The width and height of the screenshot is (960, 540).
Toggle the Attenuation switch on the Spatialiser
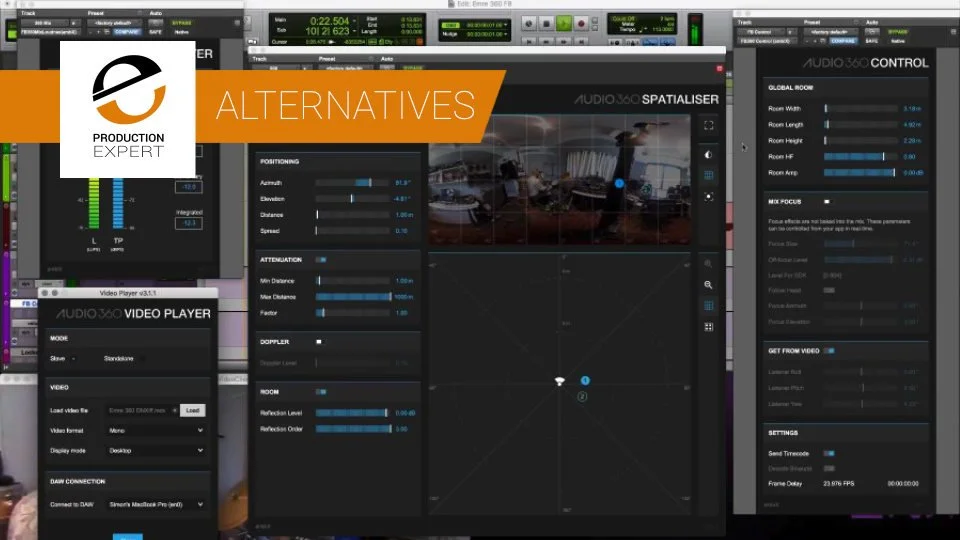pos(321,260)
